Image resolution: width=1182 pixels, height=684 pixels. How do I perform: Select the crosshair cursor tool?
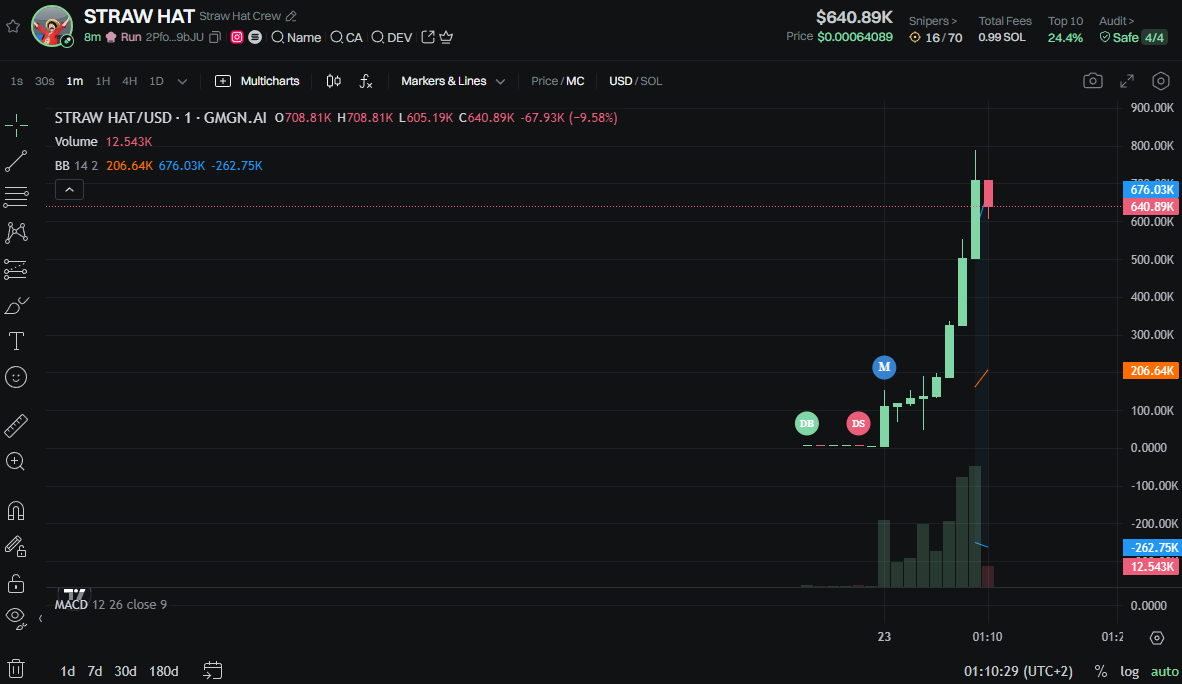coord(16,125)
